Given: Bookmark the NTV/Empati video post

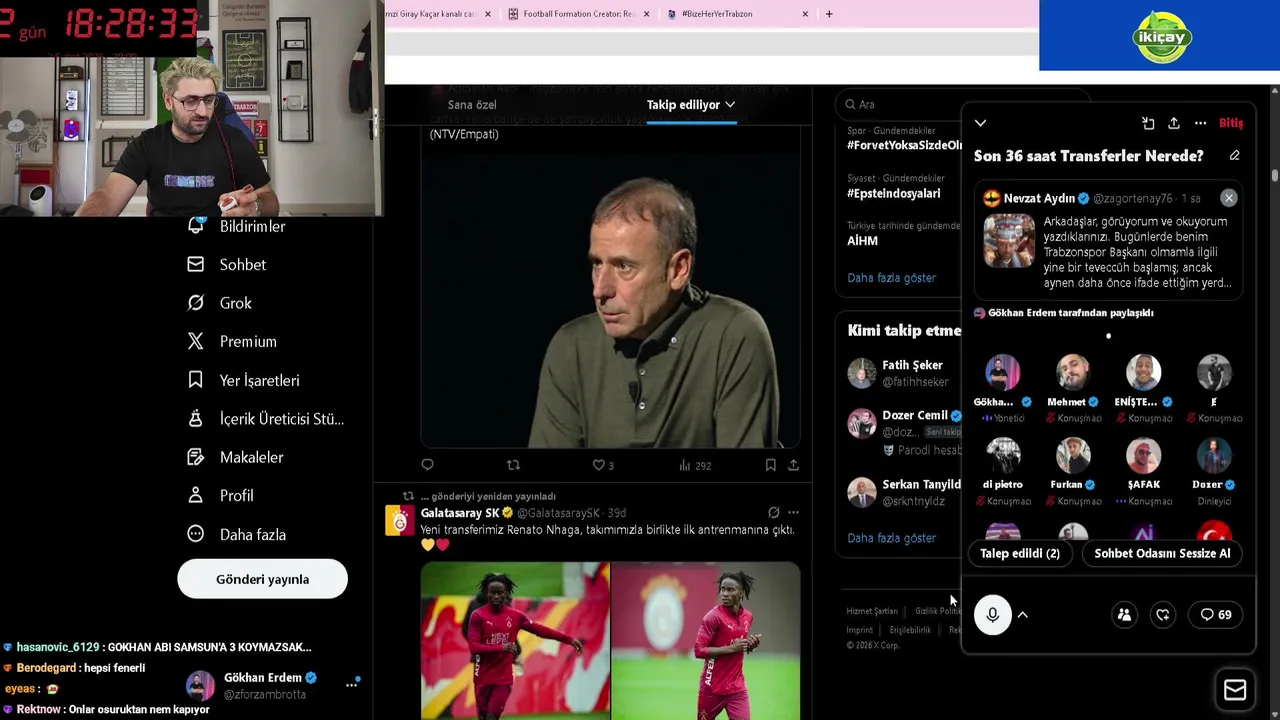Looking at the screenshot, I should pos(770,465).
